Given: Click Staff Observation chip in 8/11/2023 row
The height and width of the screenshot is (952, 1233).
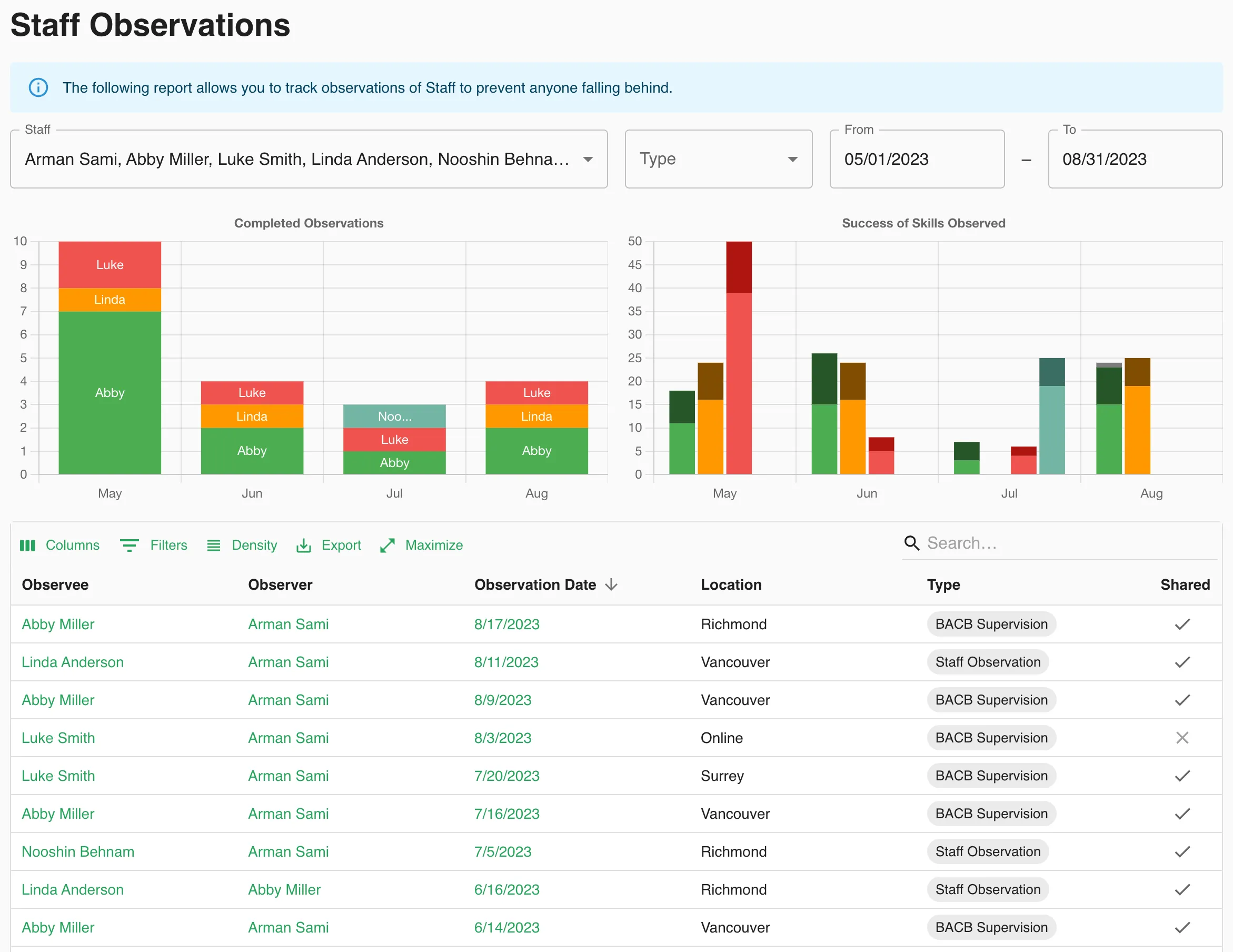Looking at the screenshot, I should tap(988, 662).
